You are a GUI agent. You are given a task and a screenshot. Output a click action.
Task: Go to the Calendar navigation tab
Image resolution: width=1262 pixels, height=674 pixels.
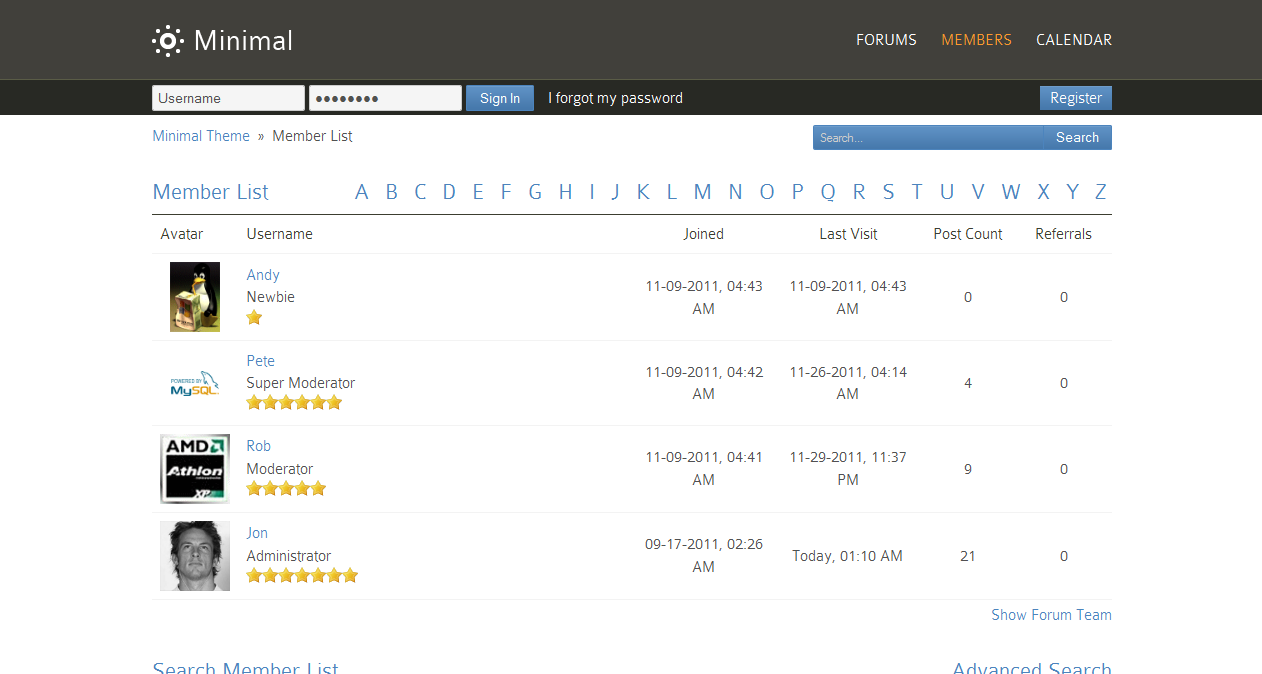coord(1074,40)
